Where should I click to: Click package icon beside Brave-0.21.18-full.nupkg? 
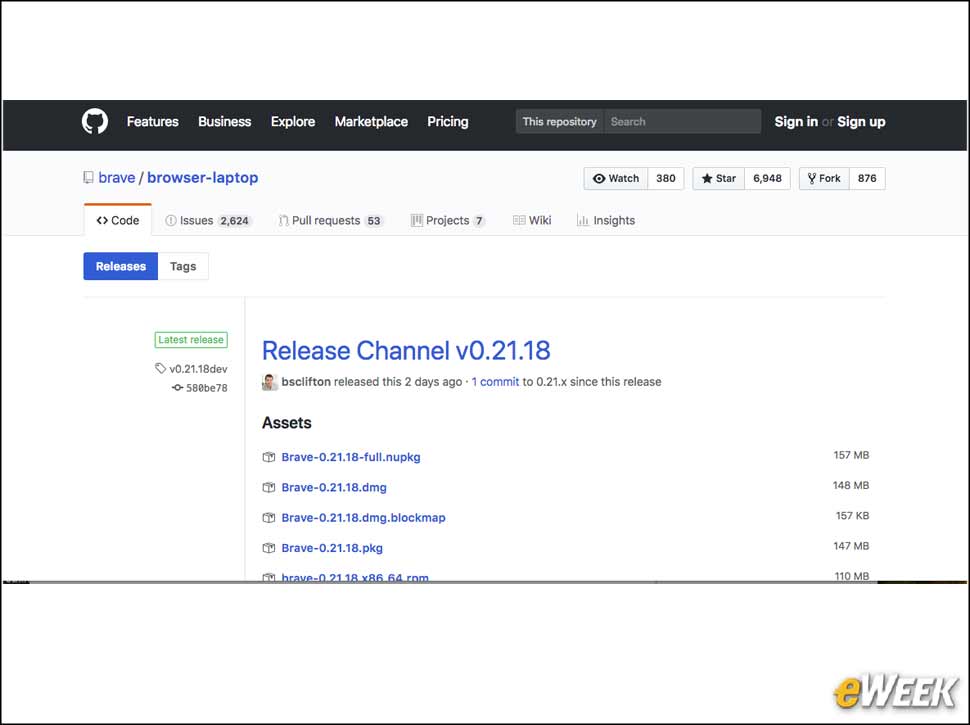point(268,457)
